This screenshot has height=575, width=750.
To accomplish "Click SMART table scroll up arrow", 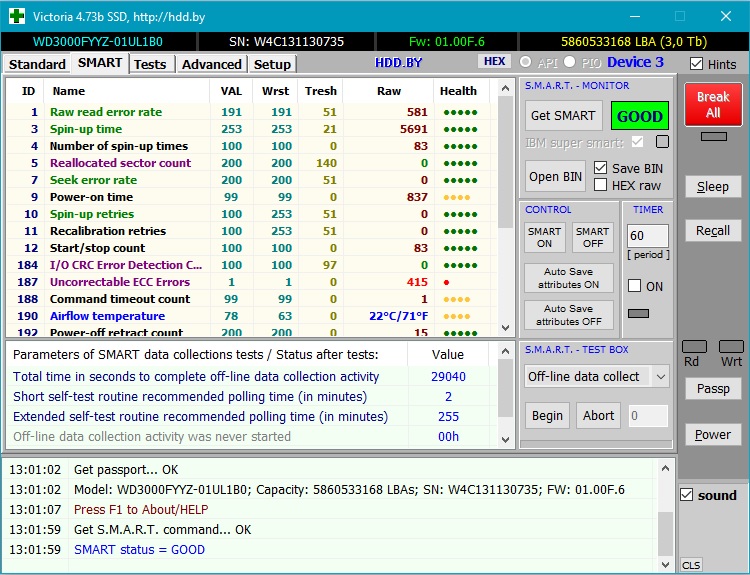I will point(506,88).
